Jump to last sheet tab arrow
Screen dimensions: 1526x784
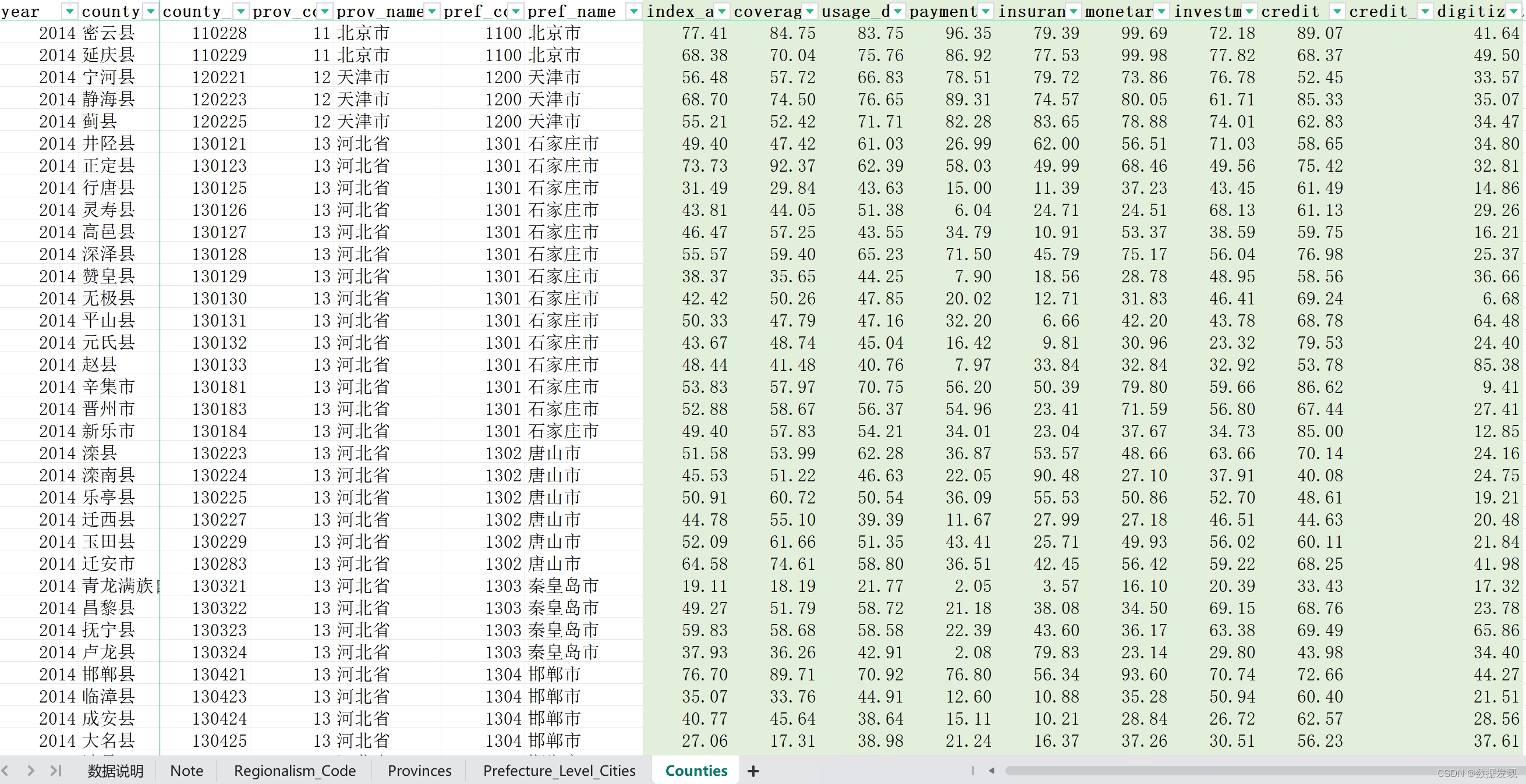(56, 771)
